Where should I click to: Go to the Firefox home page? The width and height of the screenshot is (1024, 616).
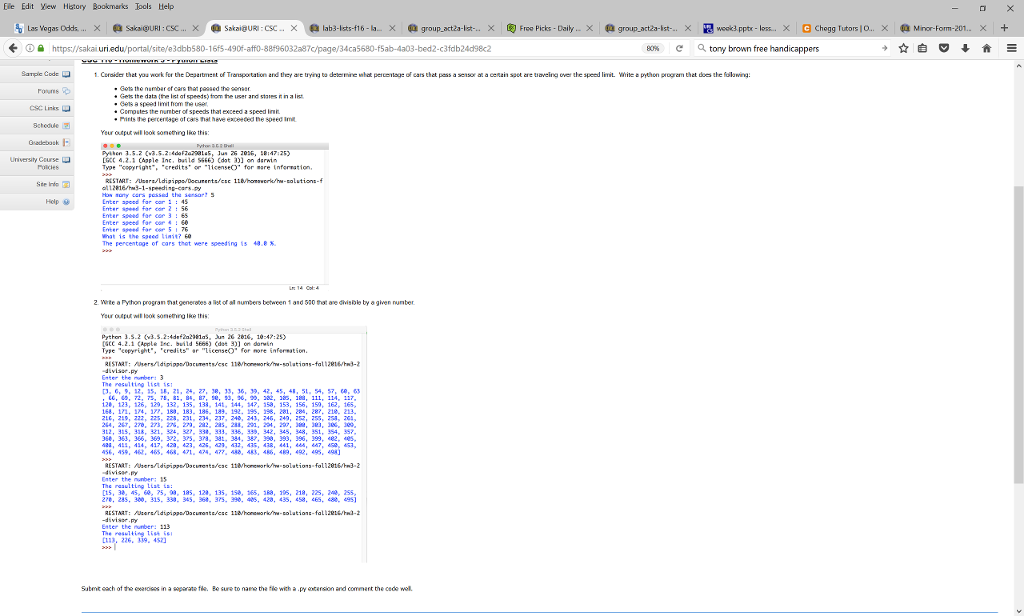987,46
